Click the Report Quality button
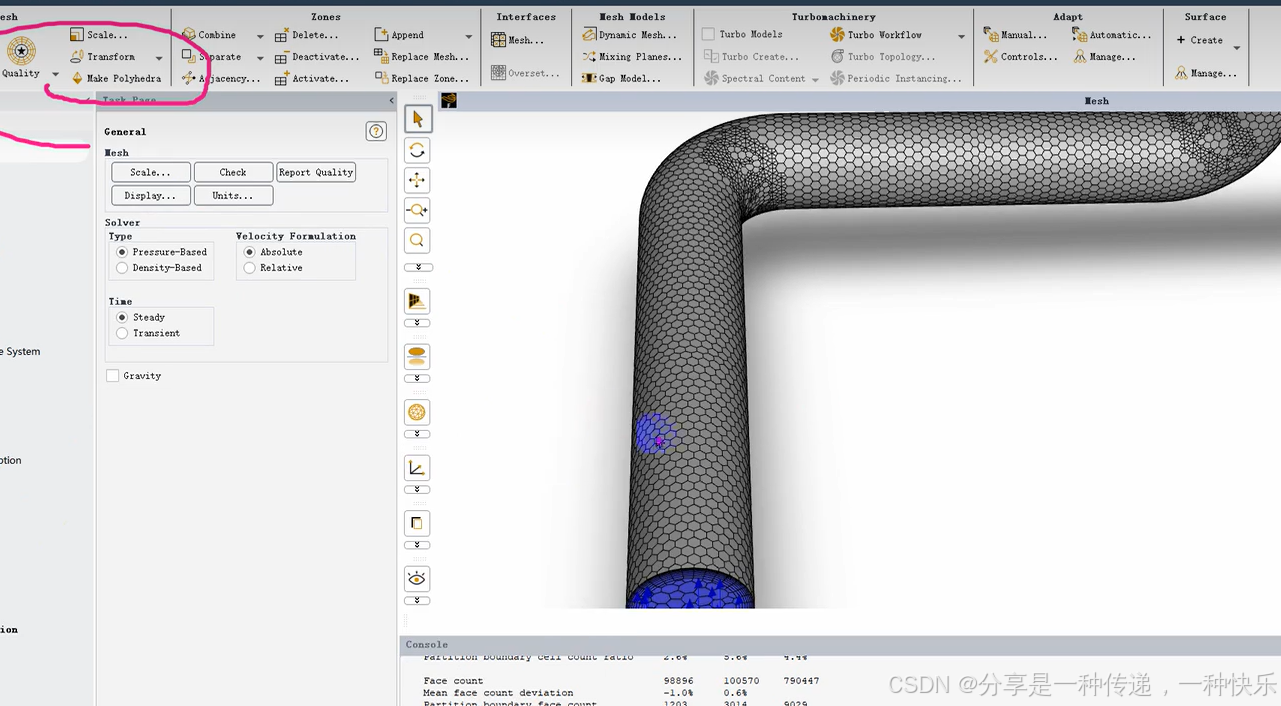The image size is (1281, 706). click(x=316, y=172)
